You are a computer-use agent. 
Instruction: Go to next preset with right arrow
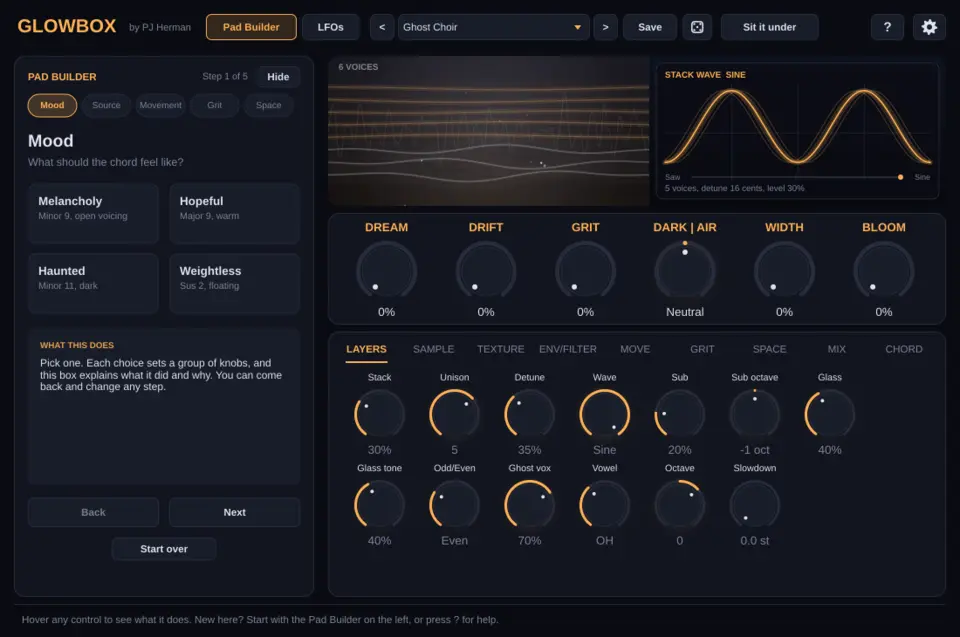(x=606, y=27)
